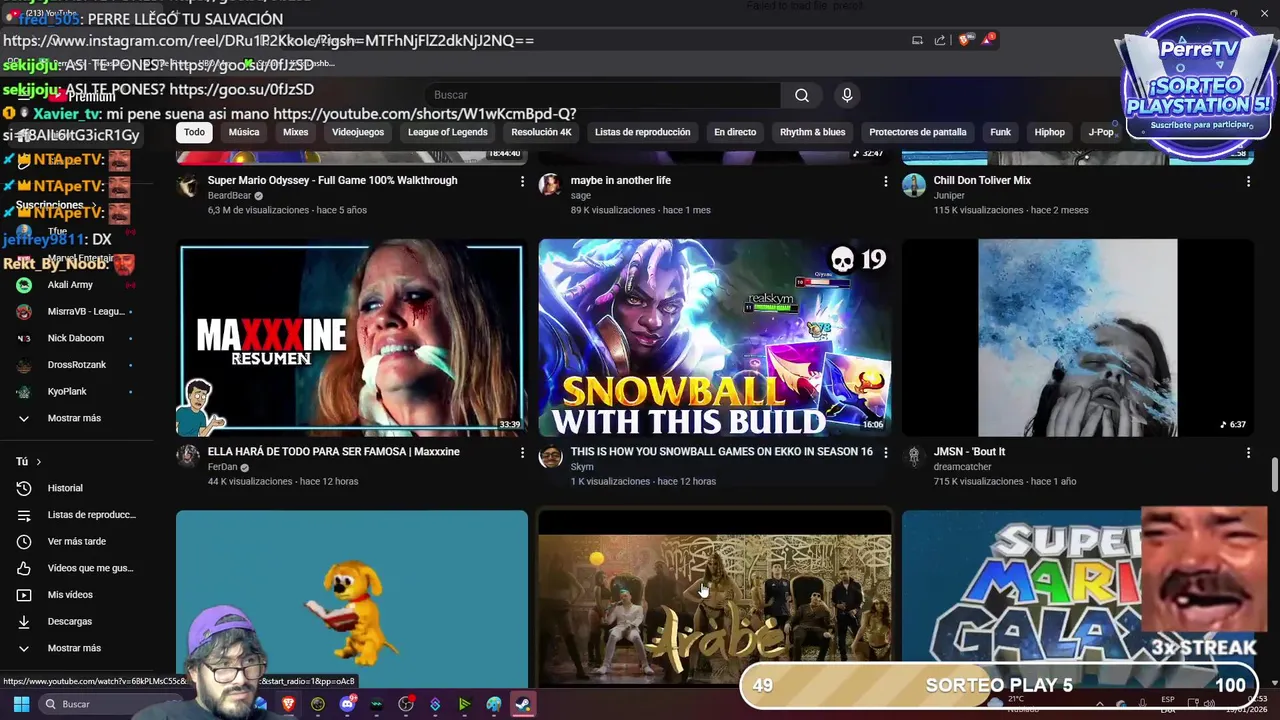
Task: Click the YouTube Buscar search field
Action: pos(602,95)
